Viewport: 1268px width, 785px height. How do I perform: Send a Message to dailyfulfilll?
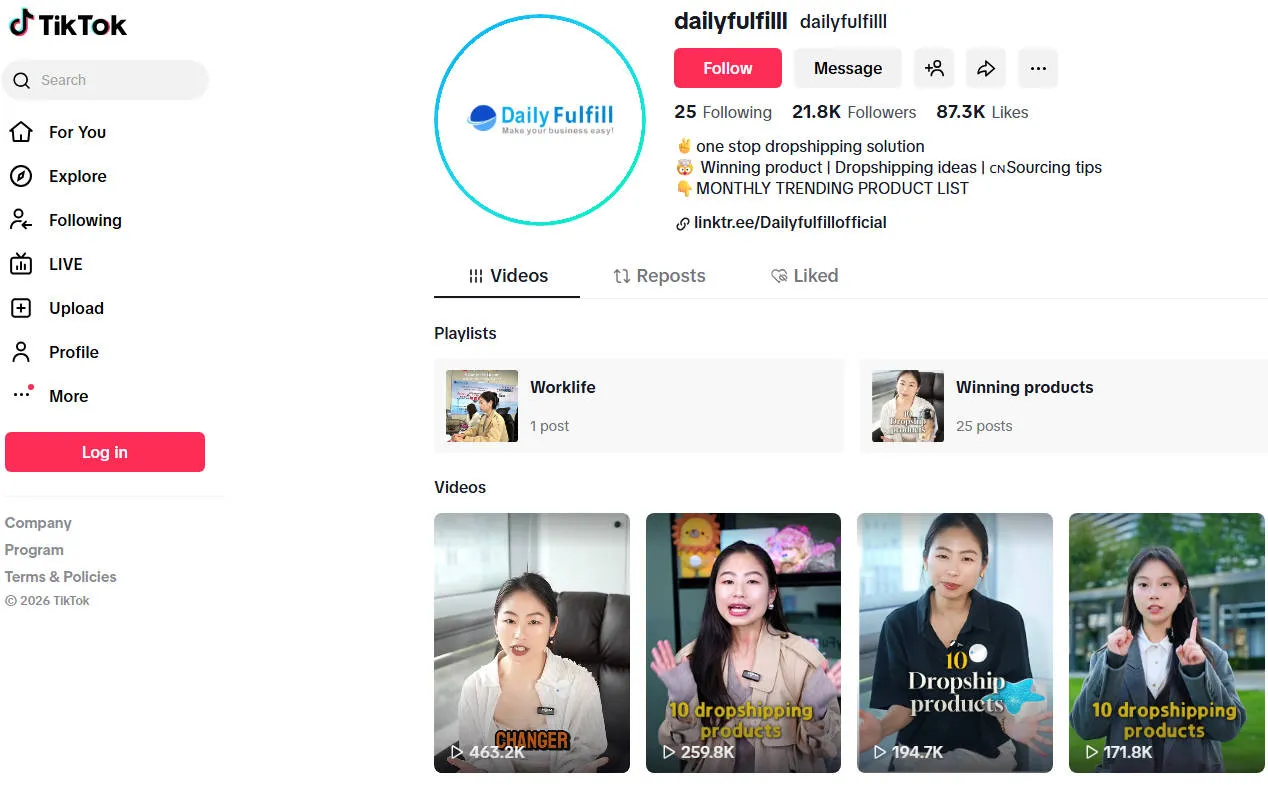coord(847,68)
